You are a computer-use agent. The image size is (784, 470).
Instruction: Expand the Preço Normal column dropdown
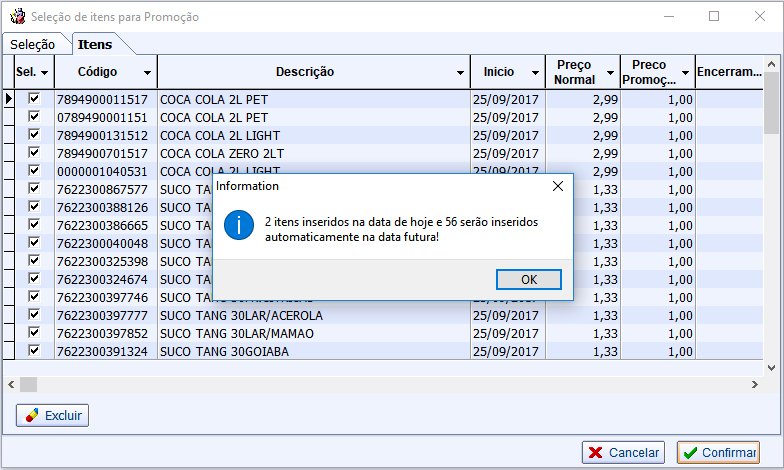pos(609,80)
